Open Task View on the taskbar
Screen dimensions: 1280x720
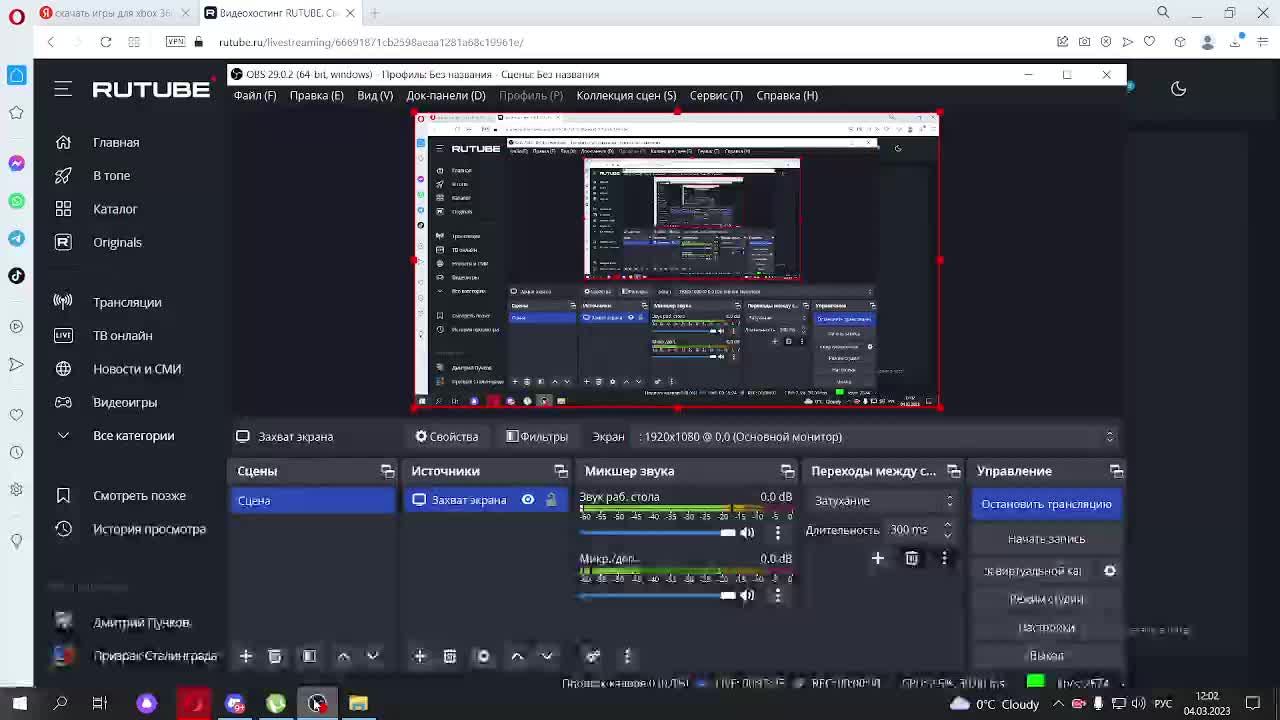[x=100, y=703]
